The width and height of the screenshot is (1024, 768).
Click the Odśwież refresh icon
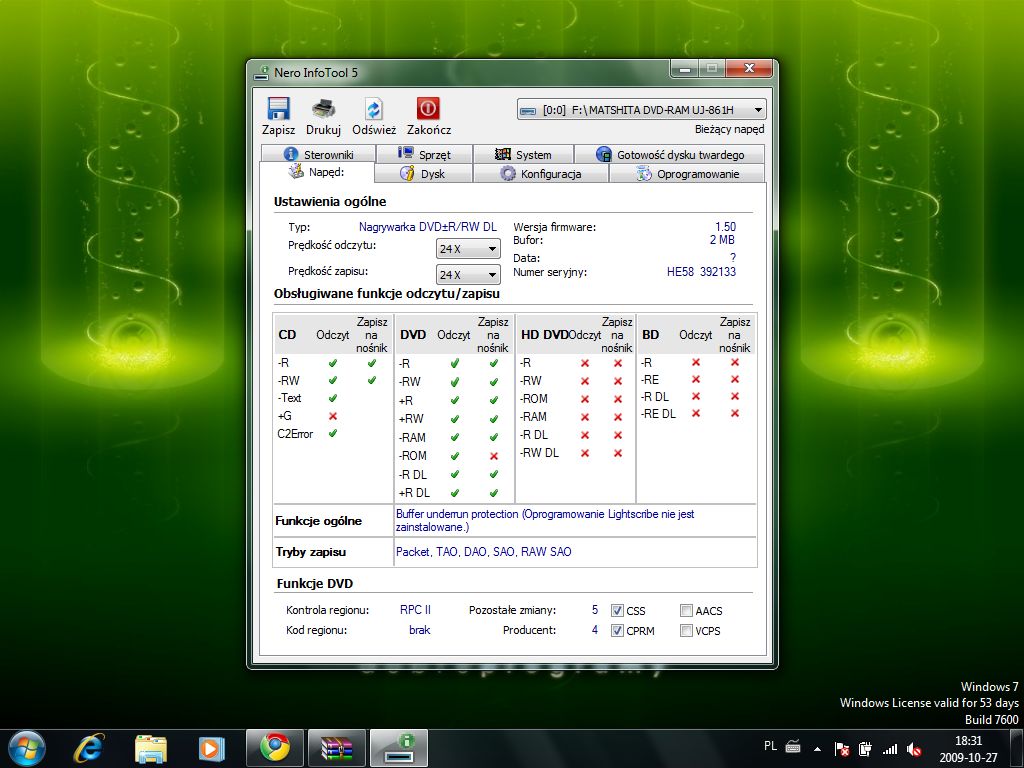pyautogui.click(x=374, y=108)
